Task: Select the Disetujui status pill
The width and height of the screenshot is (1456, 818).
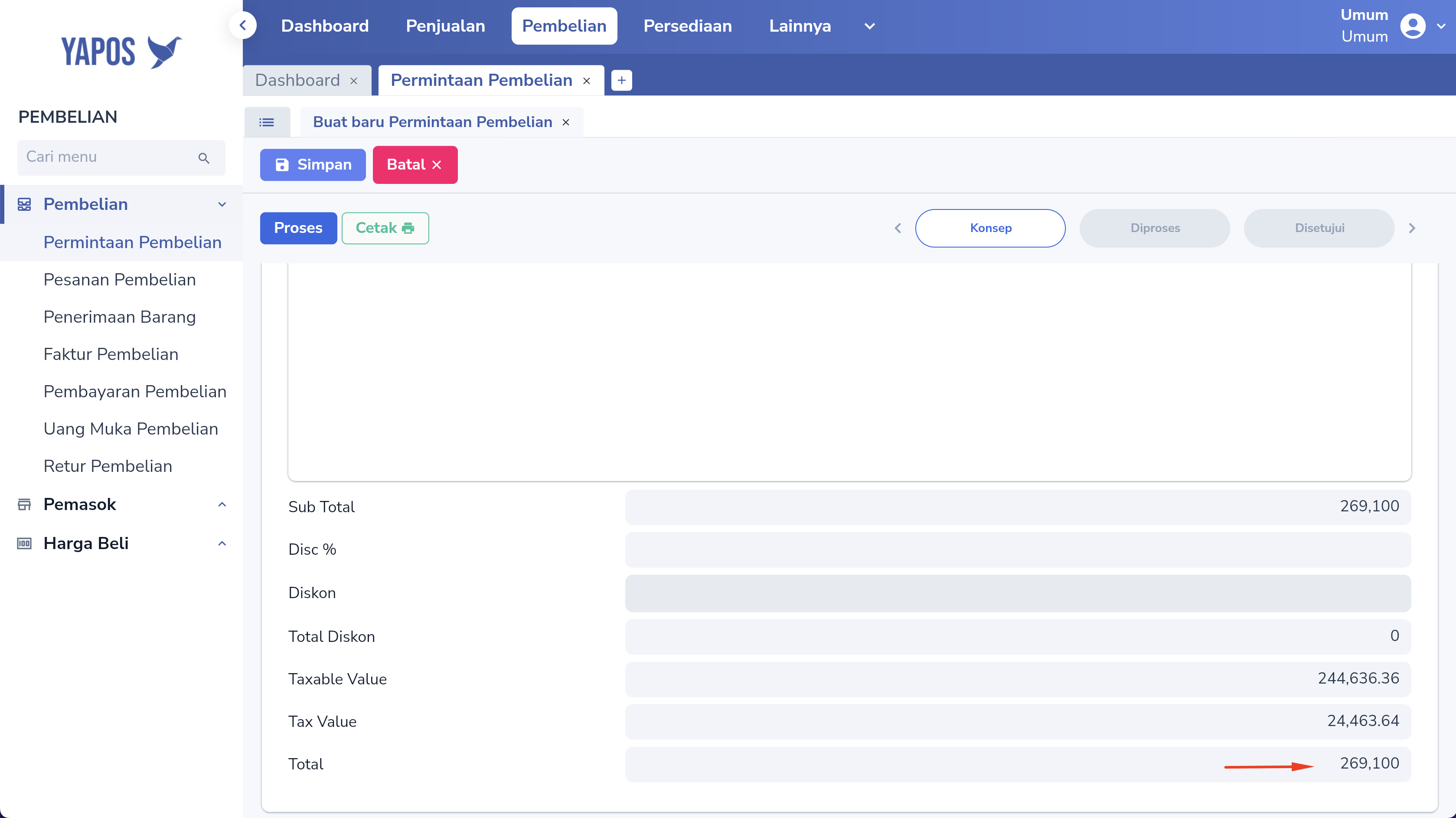Action: point(1319,229)
